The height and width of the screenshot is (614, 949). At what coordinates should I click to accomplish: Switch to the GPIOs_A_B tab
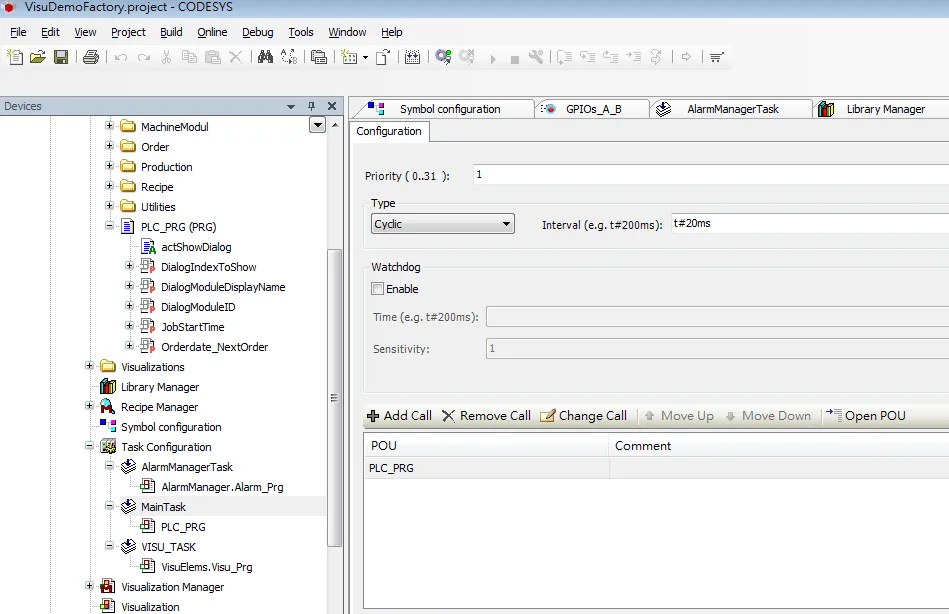pyautogui.click(x=593, y=109)
